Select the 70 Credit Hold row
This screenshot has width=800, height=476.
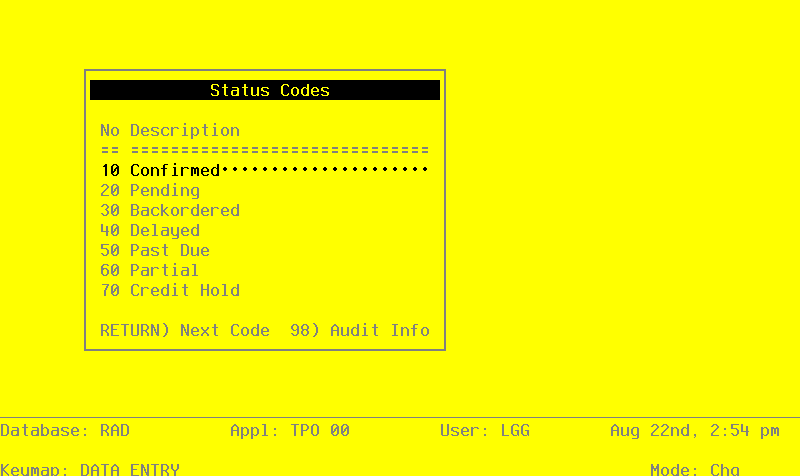click(x=170, y=290)
